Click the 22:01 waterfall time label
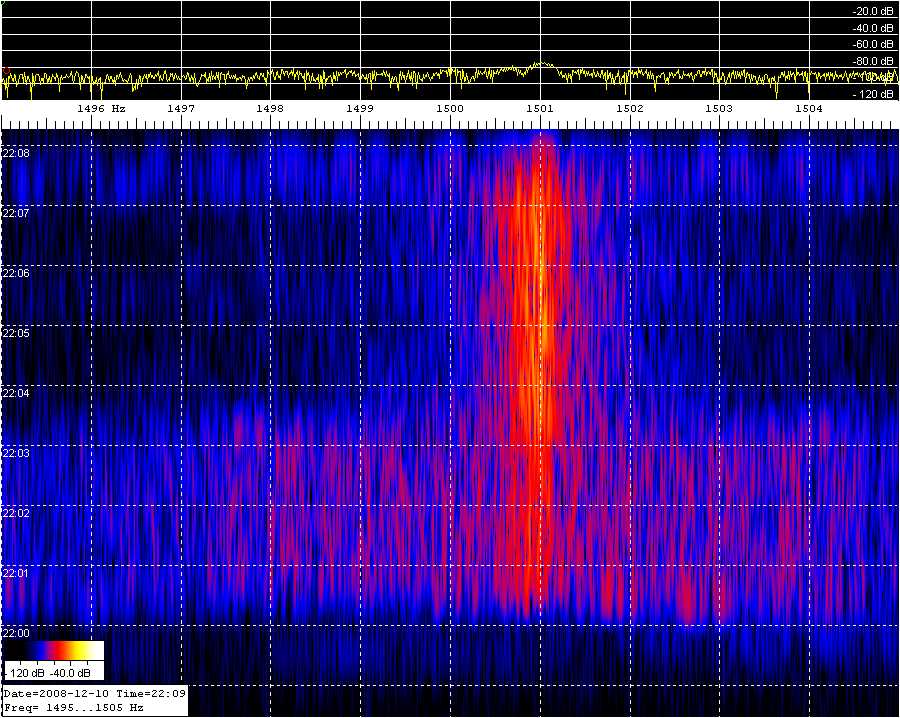Viewport: 900px width, 718px height. (x=16, y=573)
